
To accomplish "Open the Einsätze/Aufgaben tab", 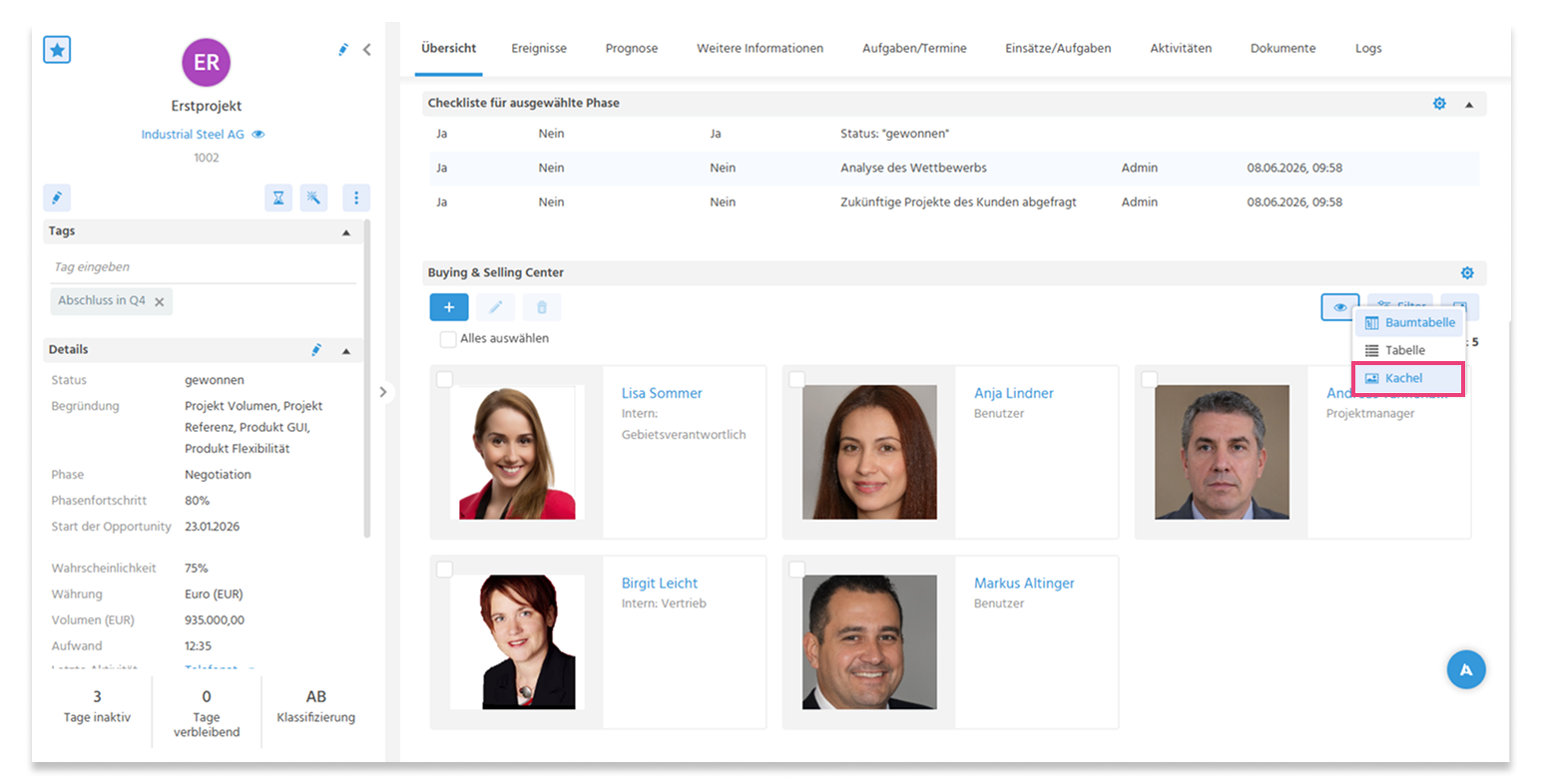I will (1058, 48).
